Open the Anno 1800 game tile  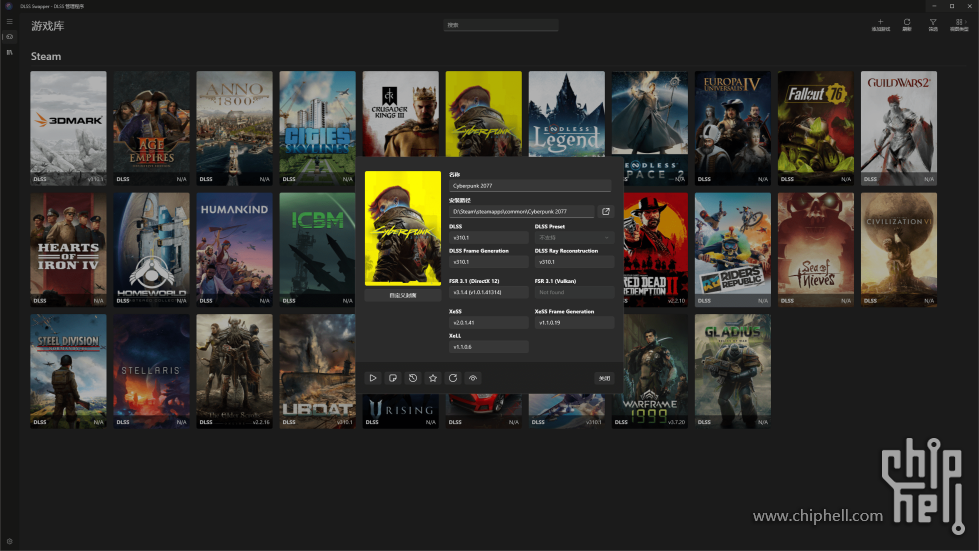pos(234,128)
